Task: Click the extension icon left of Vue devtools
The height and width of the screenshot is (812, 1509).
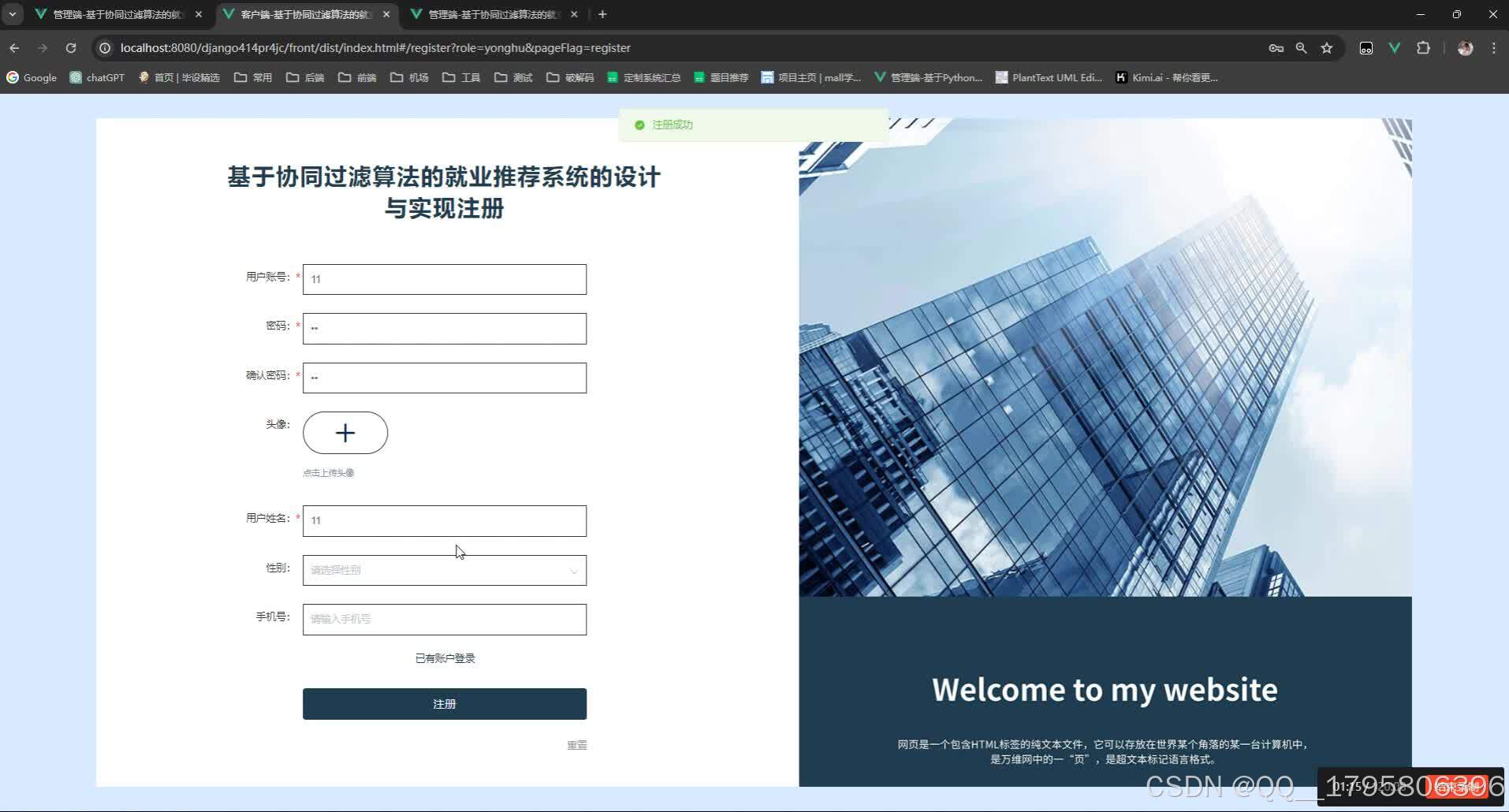Action: (x=1366, y=48)
